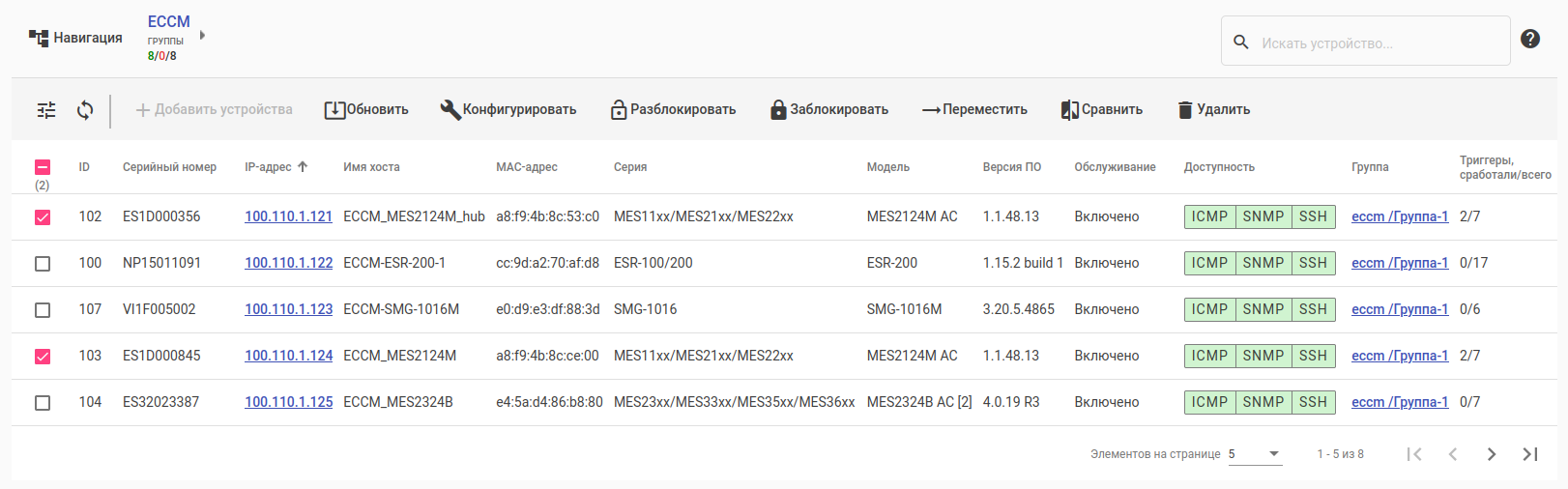Click the Удалить trash button
The width and height of the screenshot is (1568, 489).
(x=1214, y=110)
